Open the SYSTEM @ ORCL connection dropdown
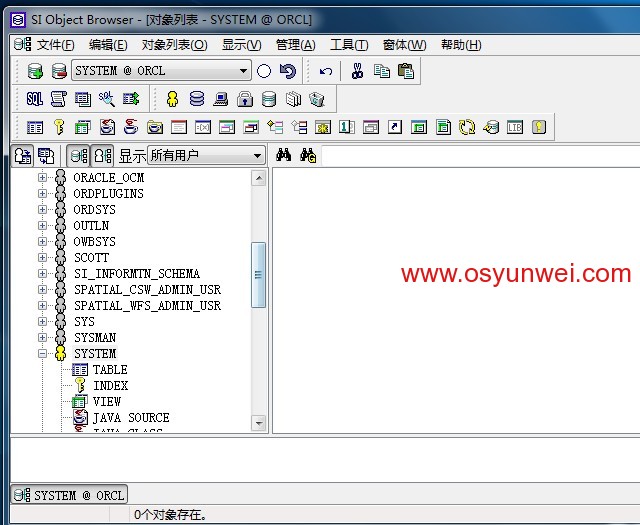The image size is (640, 525). [x=161, y=71]
